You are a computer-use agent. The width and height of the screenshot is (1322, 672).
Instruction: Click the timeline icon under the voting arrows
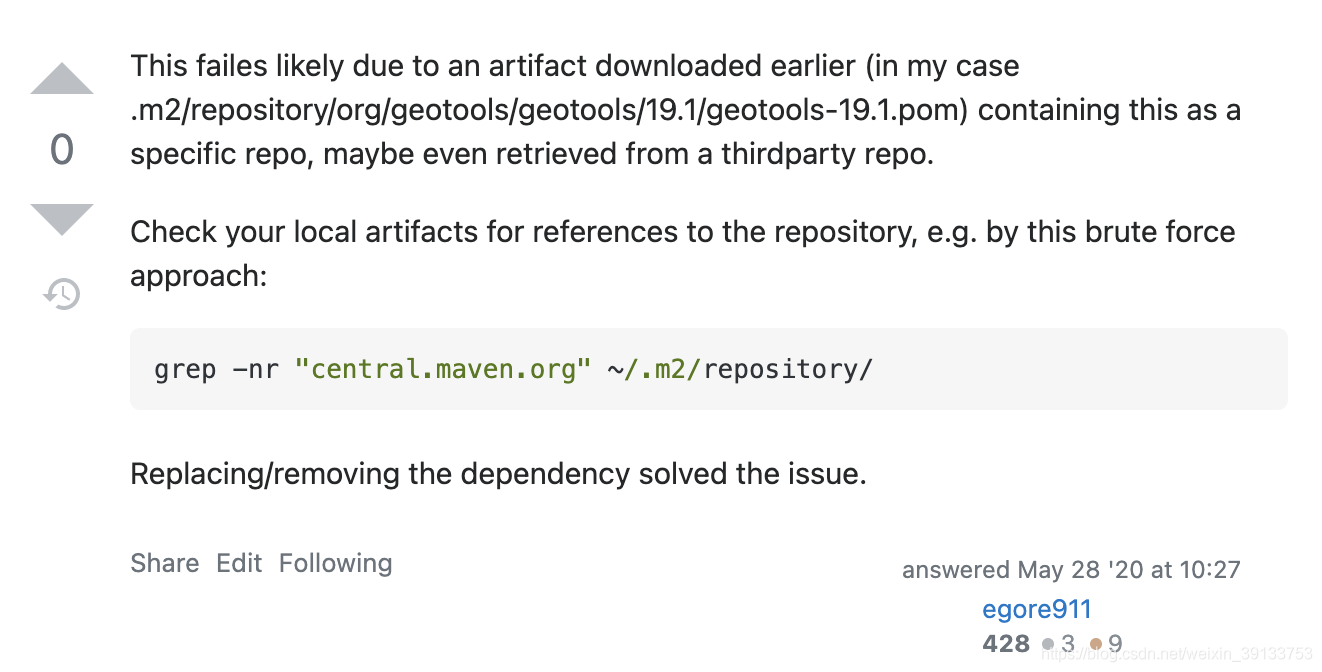tap(61, 294)
